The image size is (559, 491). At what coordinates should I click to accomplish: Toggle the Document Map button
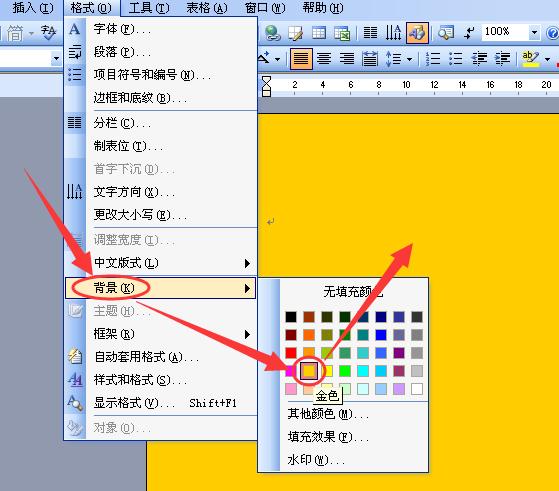coord(446,33)
